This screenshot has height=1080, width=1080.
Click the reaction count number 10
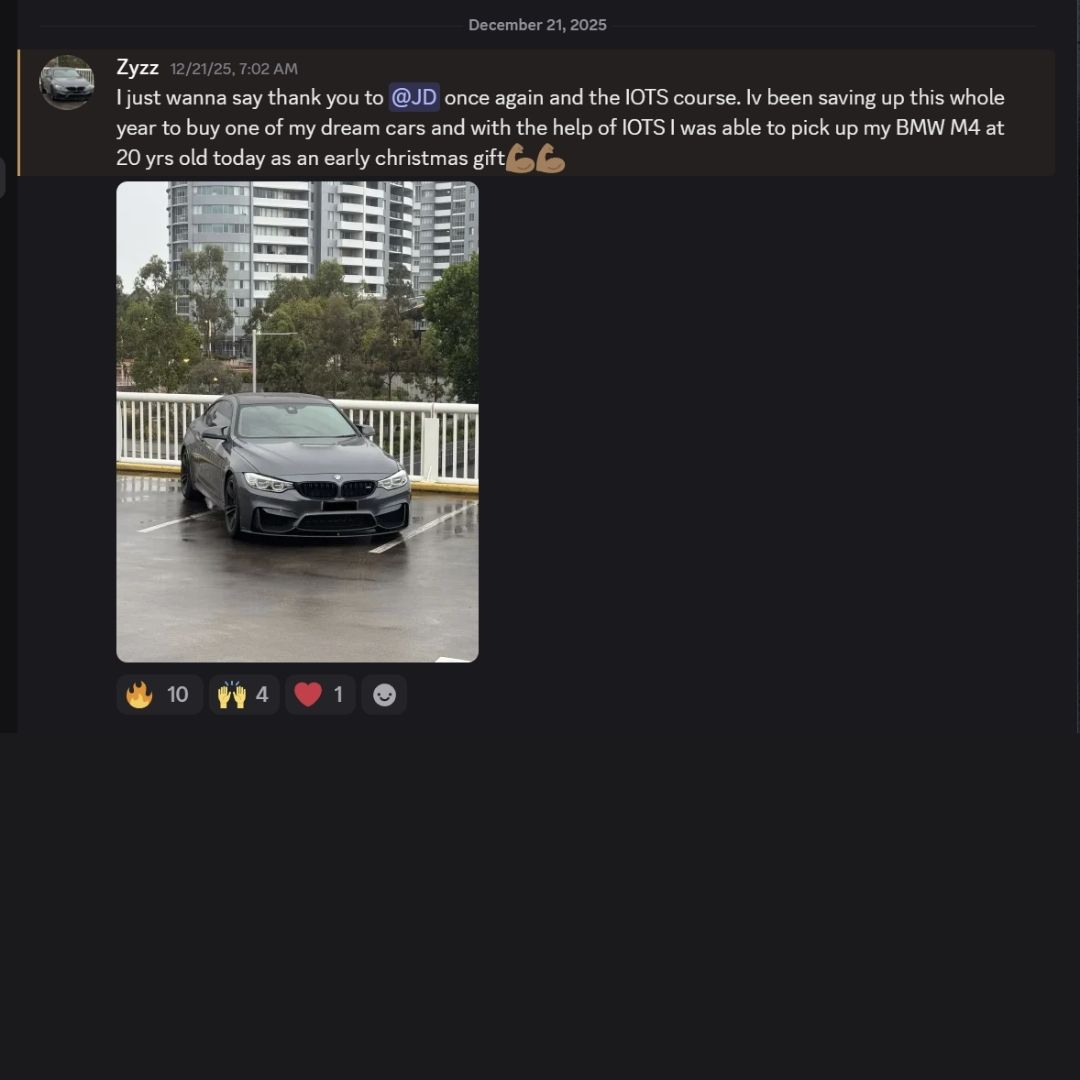(x=177, y=694)
